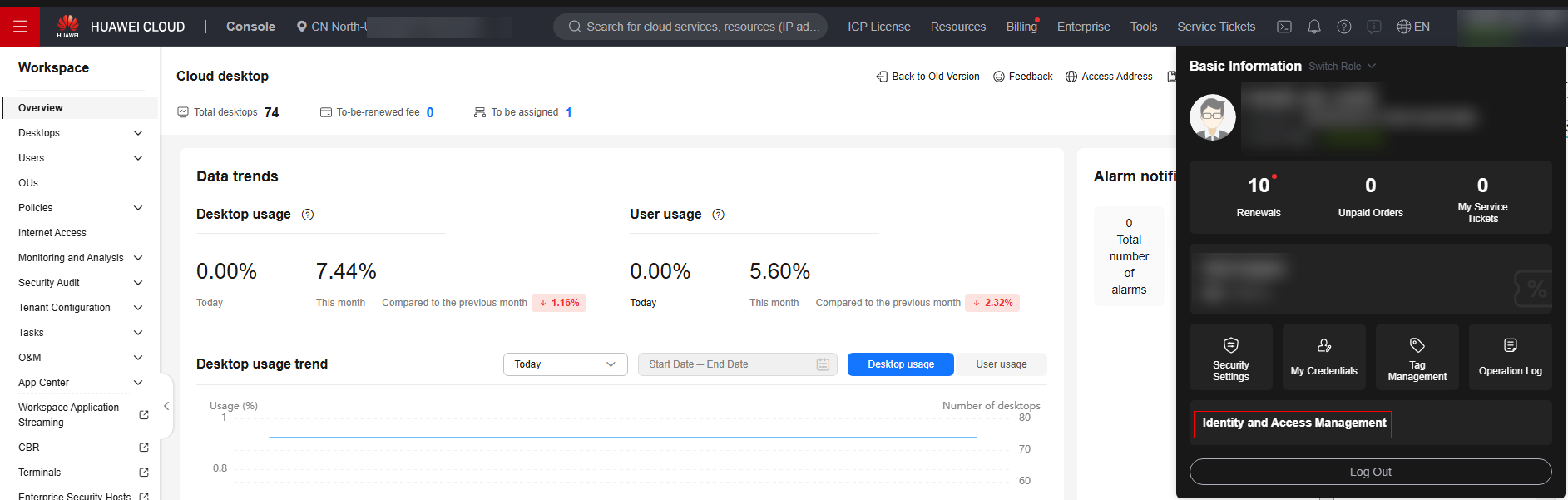Open Workspace Application Streaming external link icon
This screenshot has width=1568, height=500.
tap(144, 414)
